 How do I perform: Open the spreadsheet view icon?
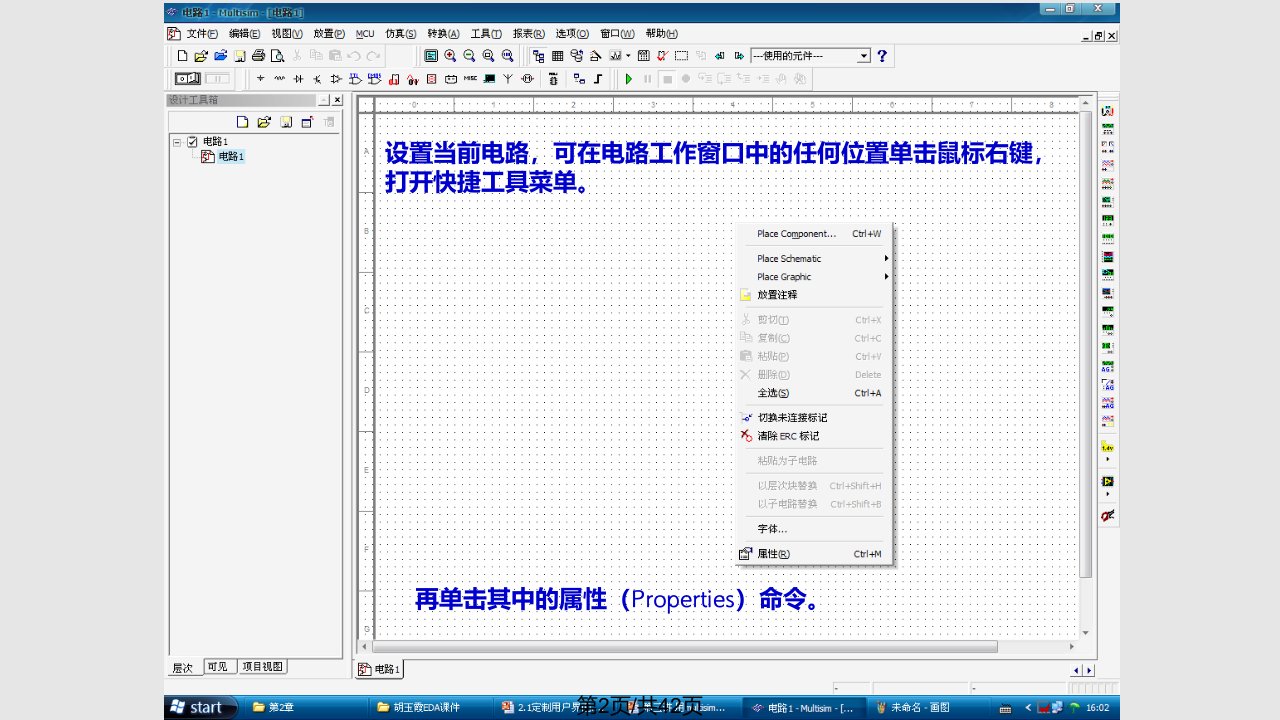coord(557,56)
